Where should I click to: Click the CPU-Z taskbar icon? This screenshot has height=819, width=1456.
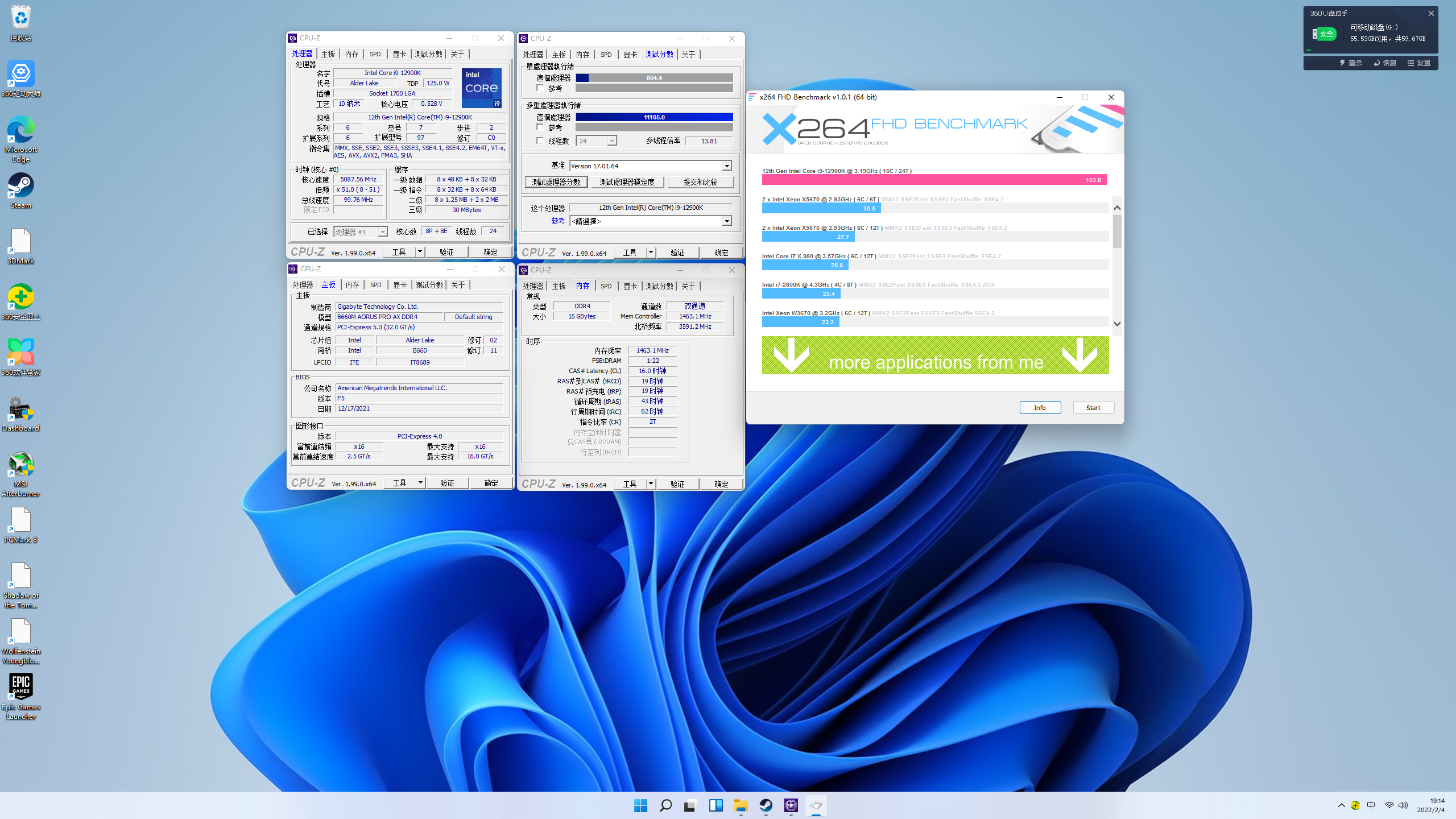791,805
